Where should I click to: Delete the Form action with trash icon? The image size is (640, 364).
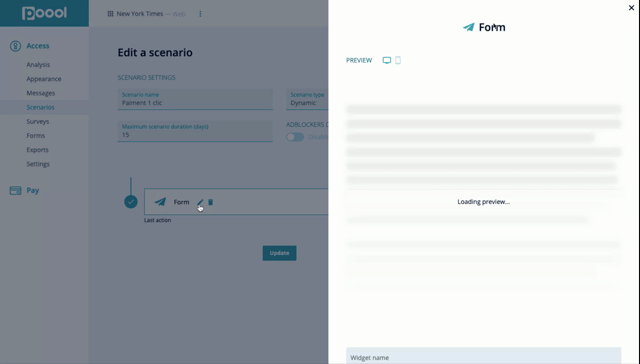point(211,202)
